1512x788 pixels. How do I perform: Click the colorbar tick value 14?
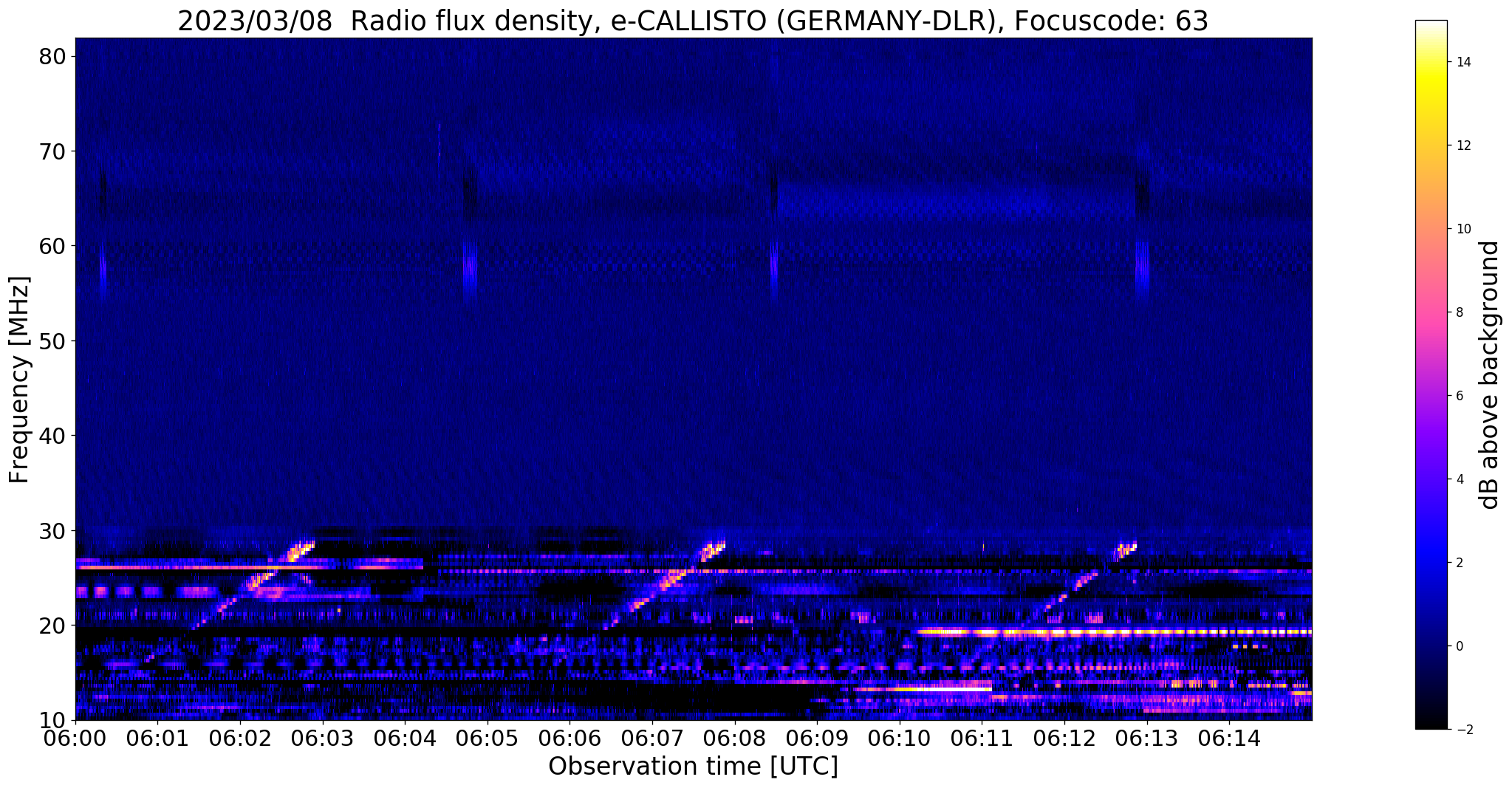1463,62
